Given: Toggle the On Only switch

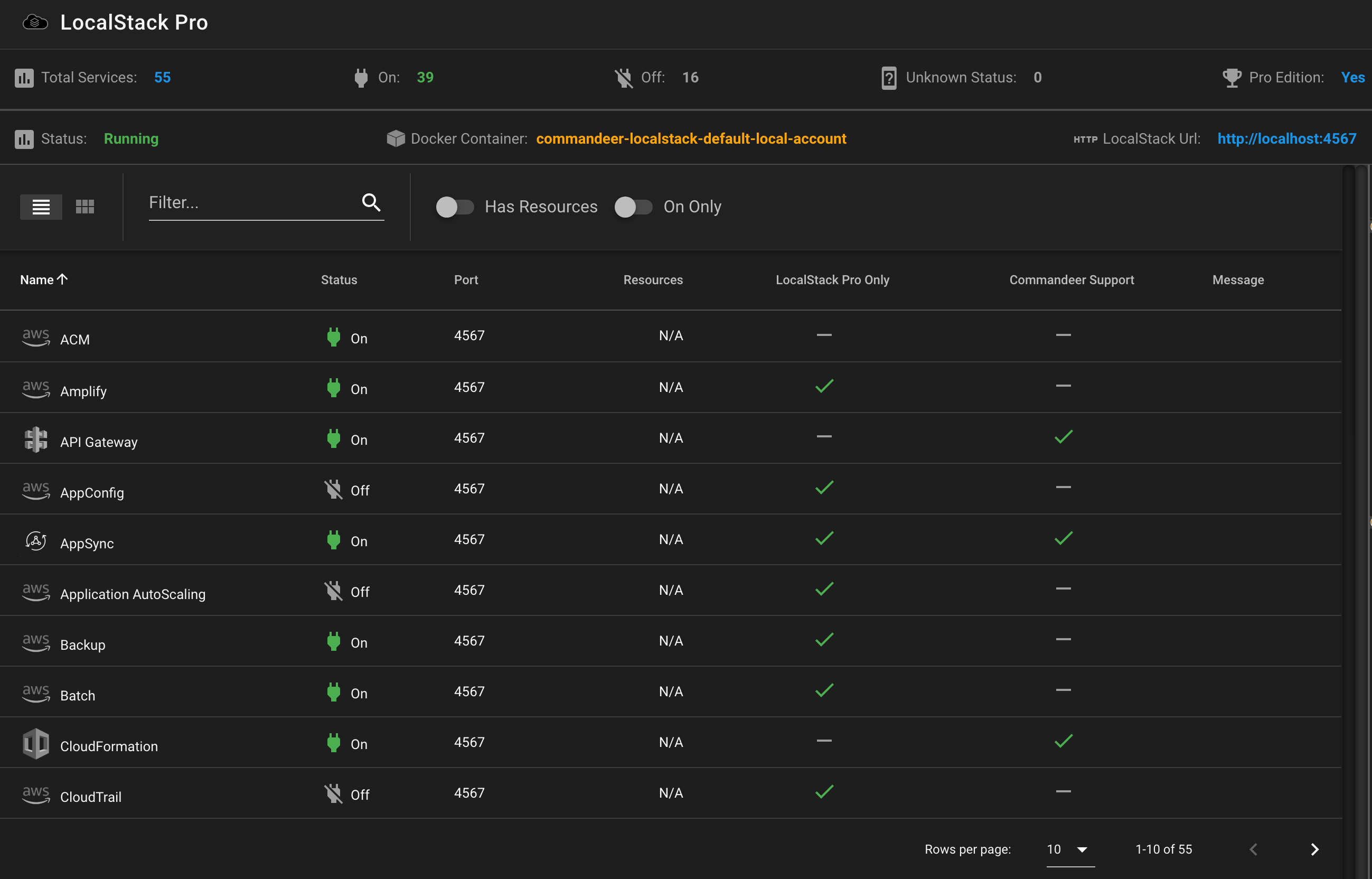Looking at the screenshot, I should click(633, 207).
